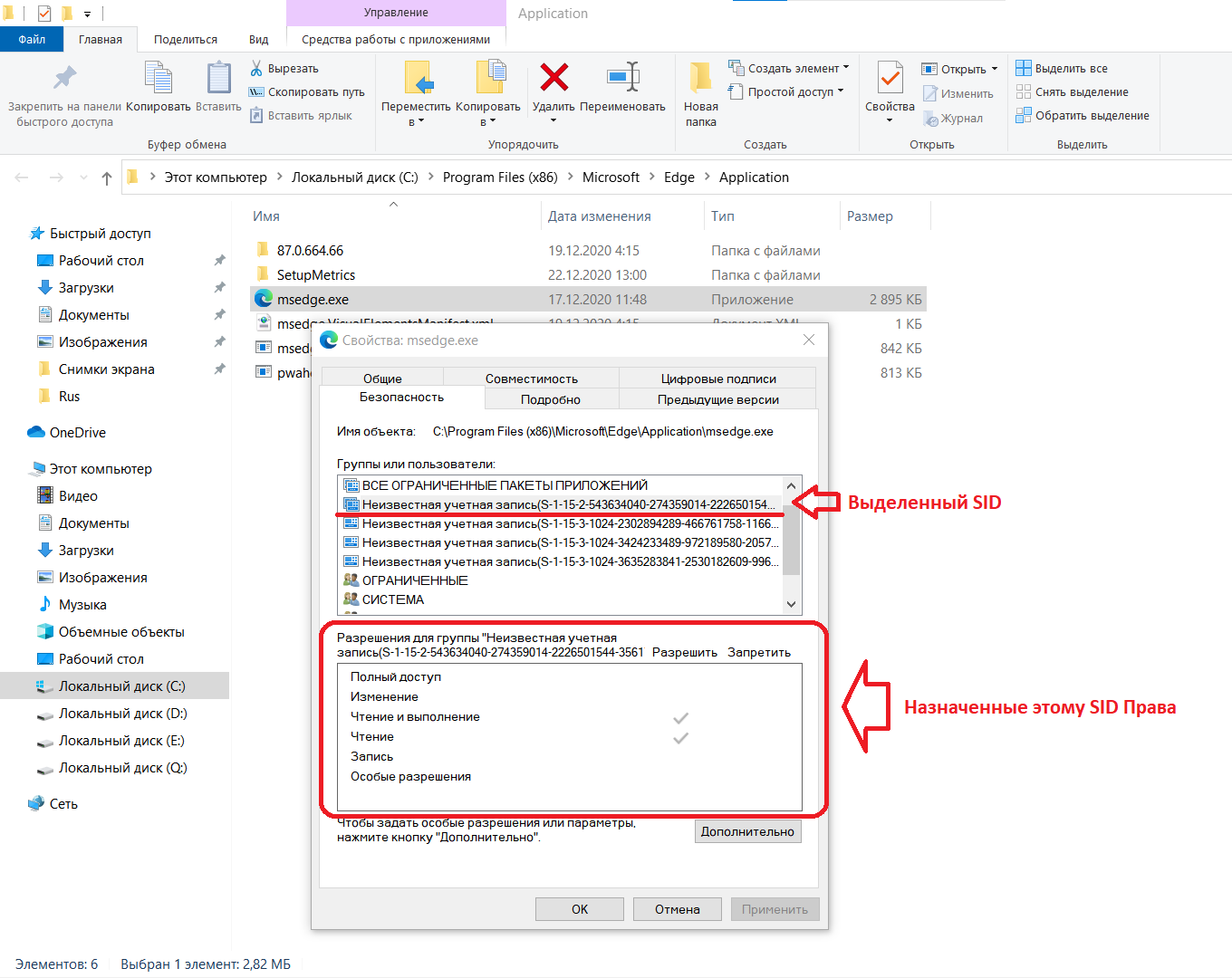This screenshot has width=1232, height=978.
Task: Select Загрузки under Quick access
Action: [86, 288]
